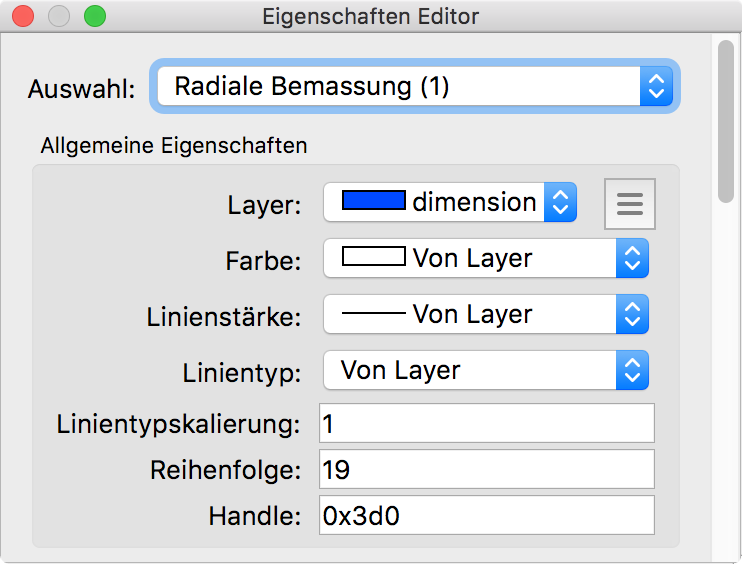Click the Radiale Bemassung (1) selection text

click(311, 87)
